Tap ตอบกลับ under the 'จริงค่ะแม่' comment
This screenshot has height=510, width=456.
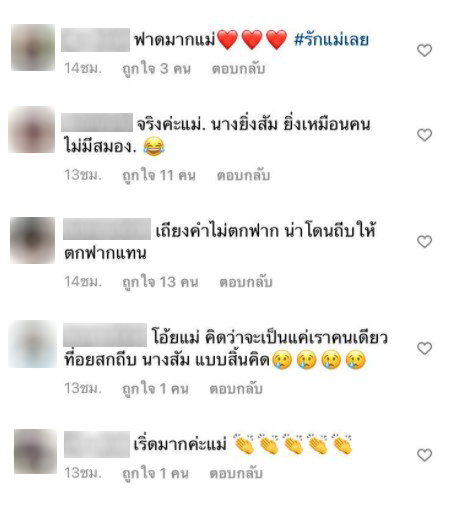pos(243,175)
